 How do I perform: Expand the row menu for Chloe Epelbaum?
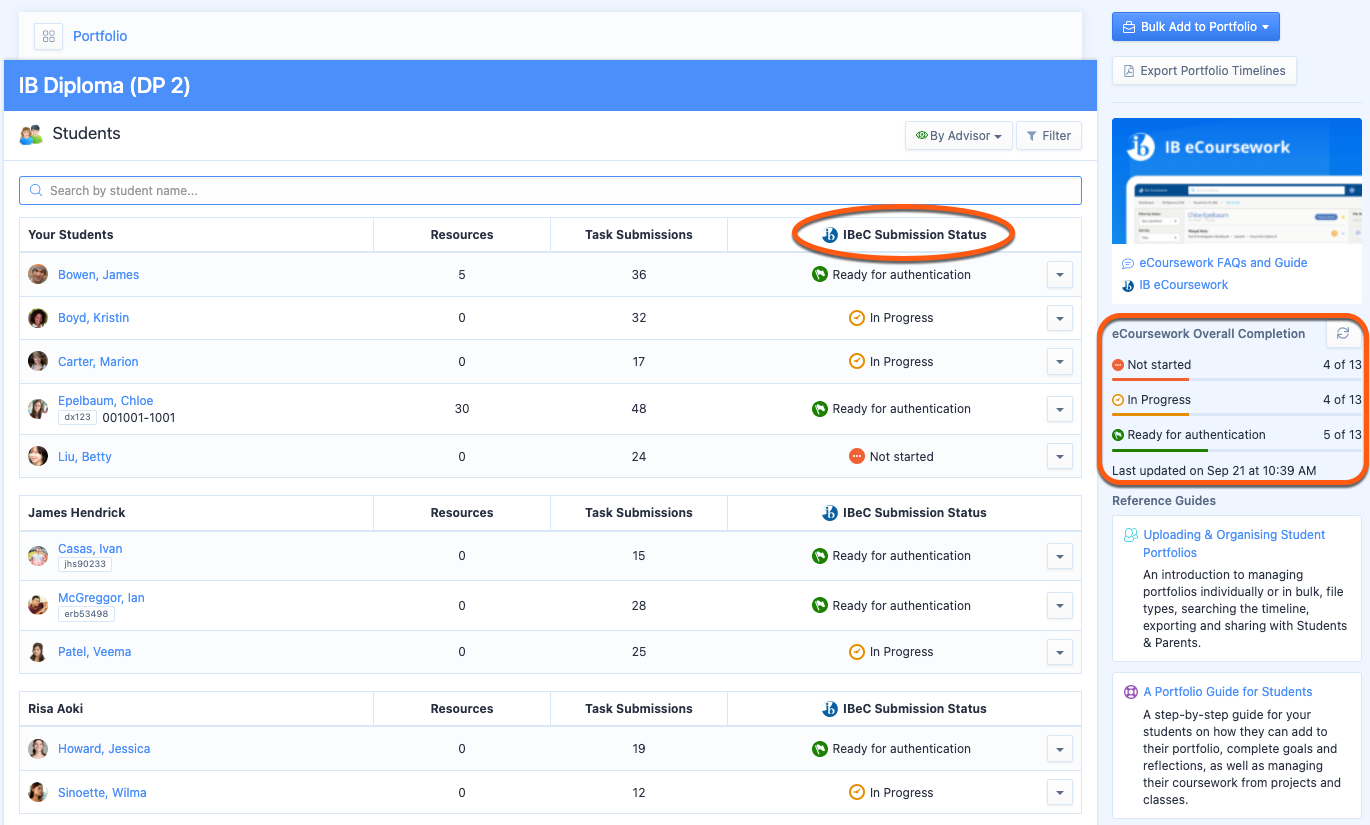[1059, 409]
